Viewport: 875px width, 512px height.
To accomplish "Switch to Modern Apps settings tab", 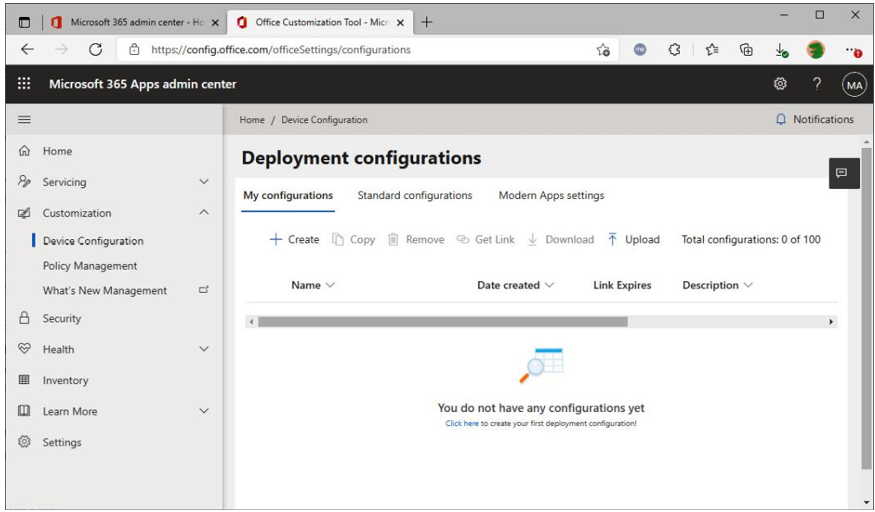I will 551,196.
